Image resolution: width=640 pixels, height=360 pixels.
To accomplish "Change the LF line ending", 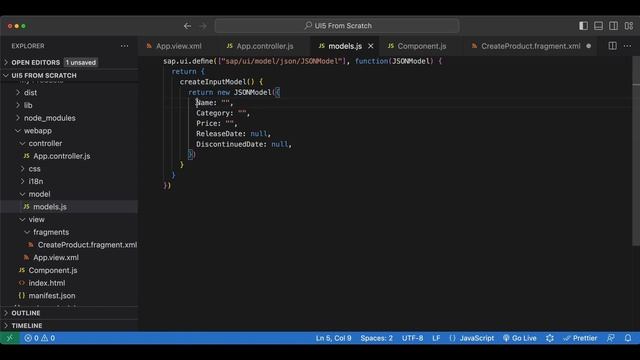I will pyautogui.click(x=436, y=338).
